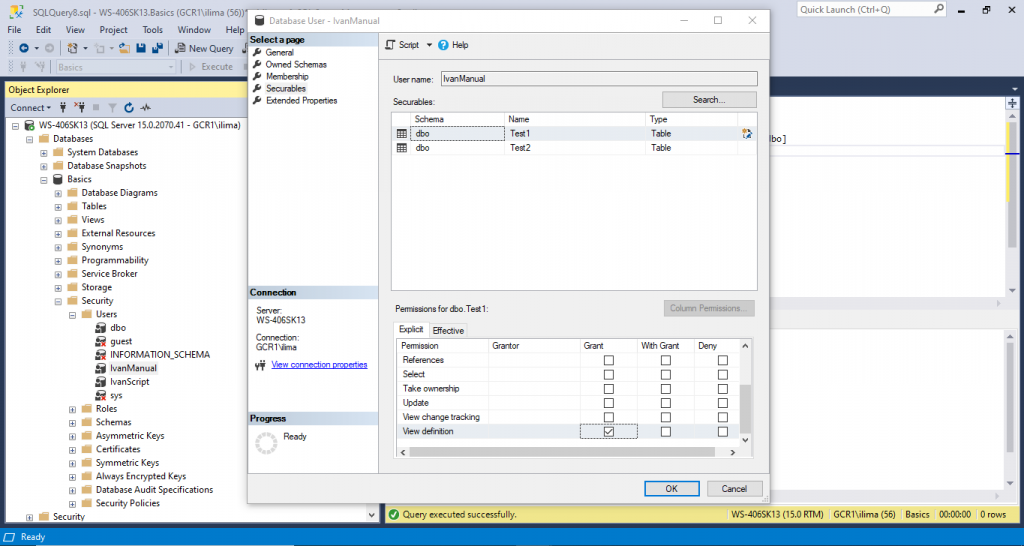Viewport: 1024px width, 546px height.
Task: Expand the Tables folder
Action: pos(58,206)
